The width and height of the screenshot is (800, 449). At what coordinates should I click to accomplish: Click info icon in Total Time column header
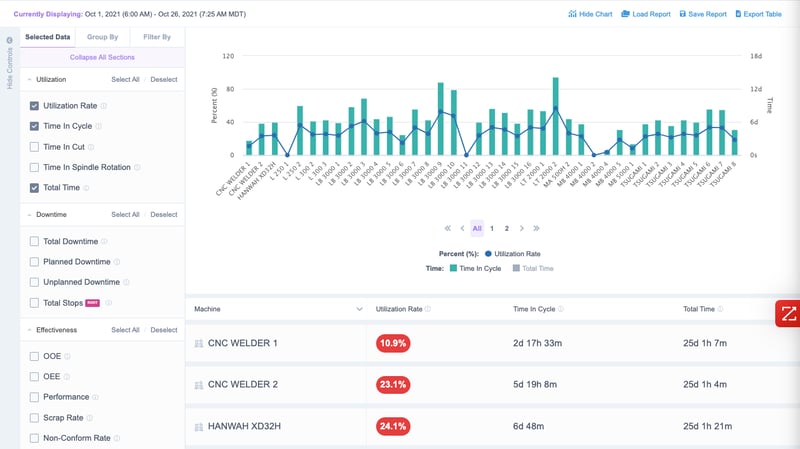(720, 309)
